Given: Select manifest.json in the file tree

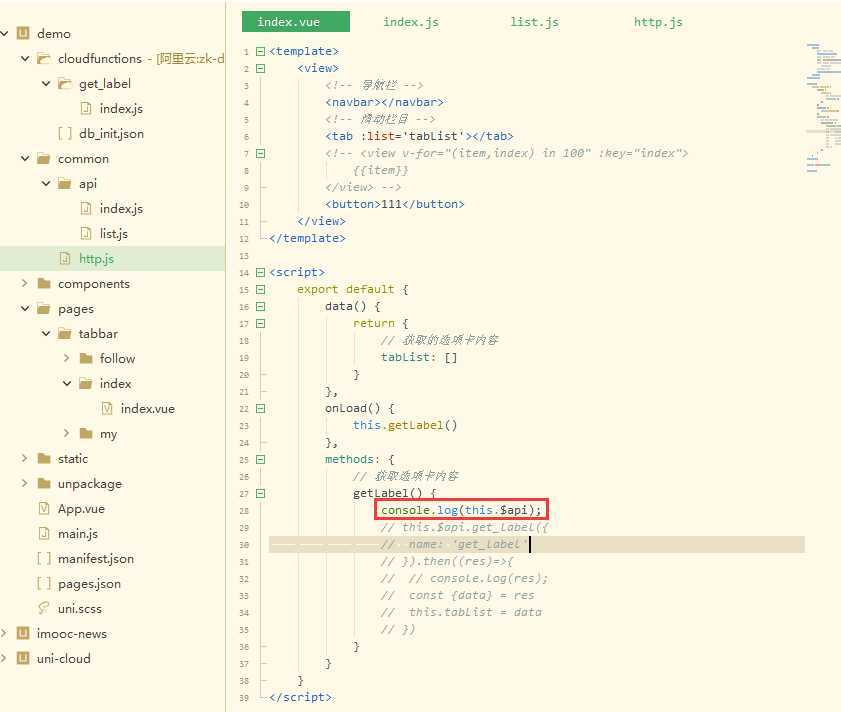Looking at the screenshot, I should click(96, 559).
